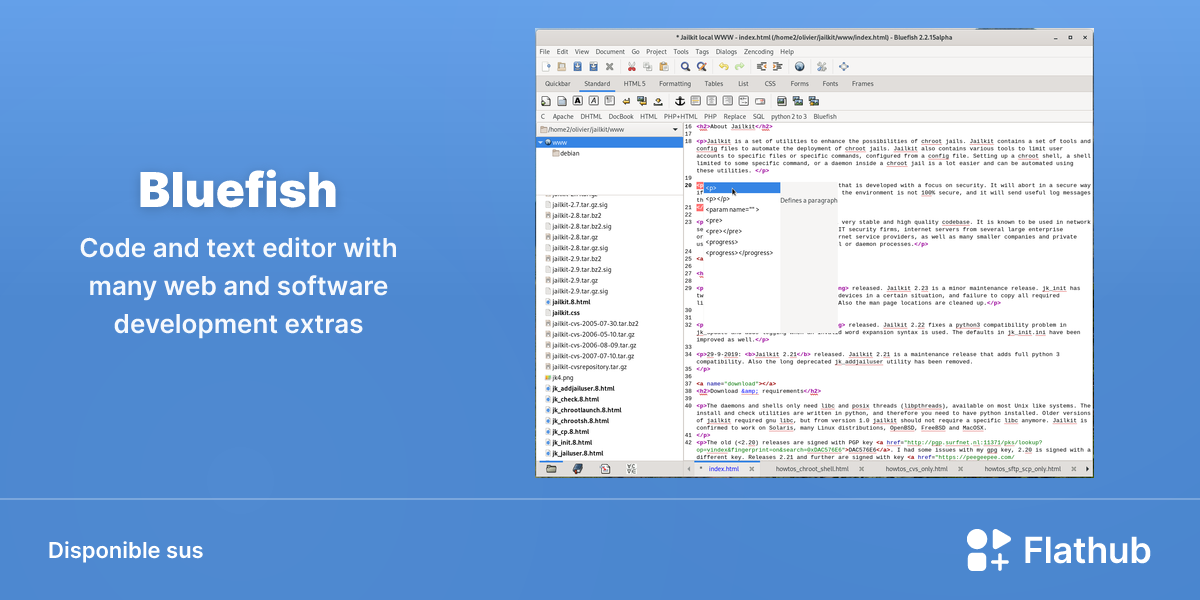
Task: Click the Save As icon
Action: (x=593, y=67)
